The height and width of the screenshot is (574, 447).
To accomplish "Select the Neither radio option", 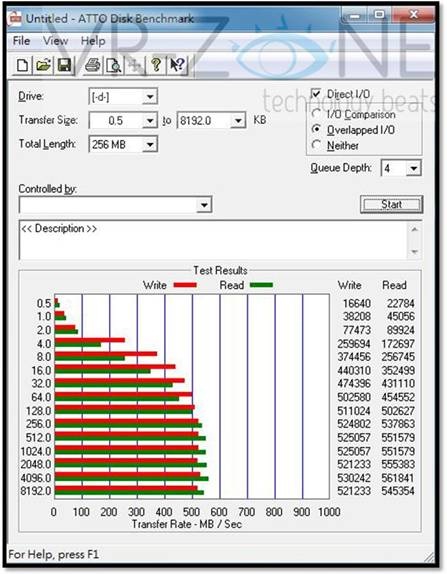I will (316, 145).
